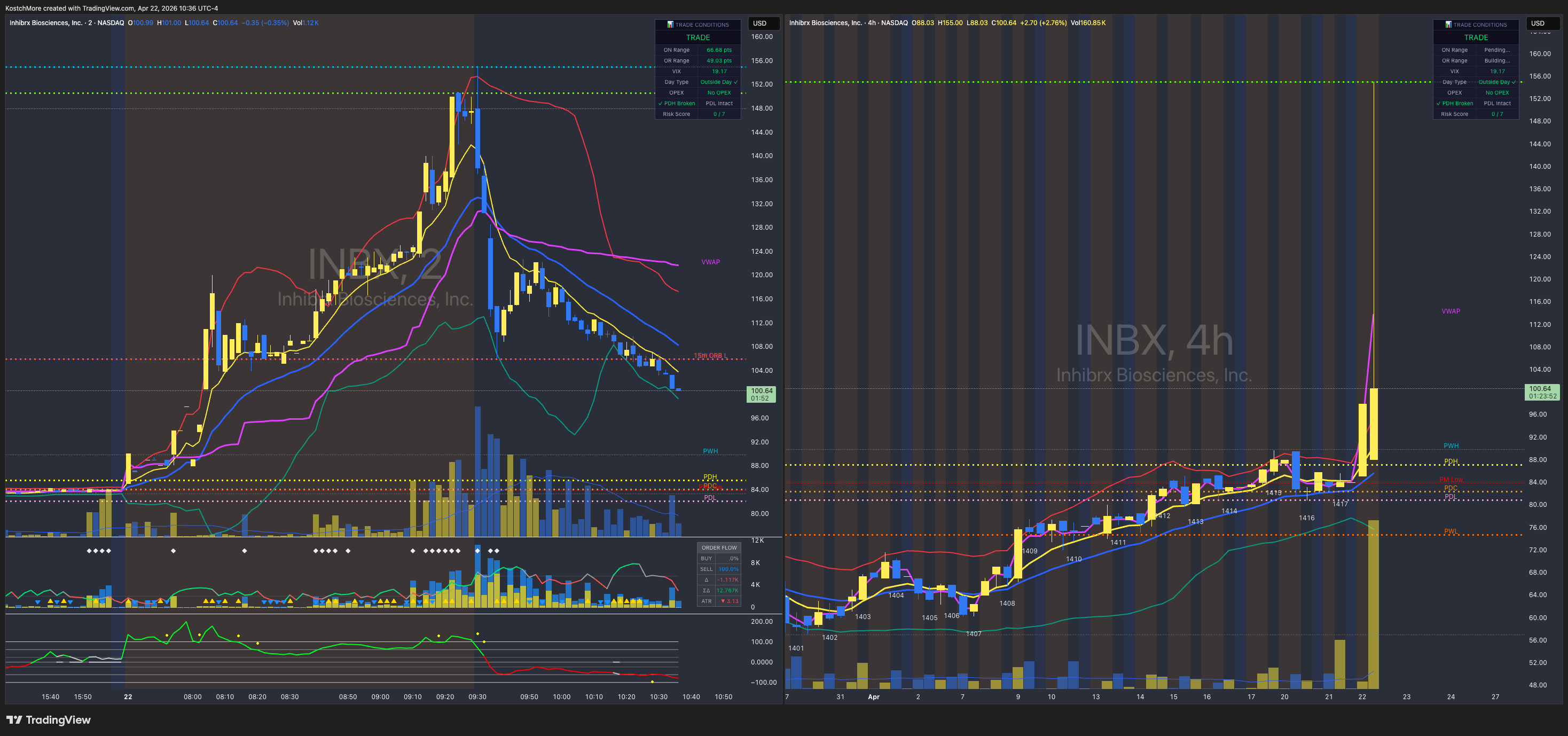Click the change '−0.35 (−0.35%)' in the 2-minute chart header
The image size is (1568, 736).
pos(265,22)
